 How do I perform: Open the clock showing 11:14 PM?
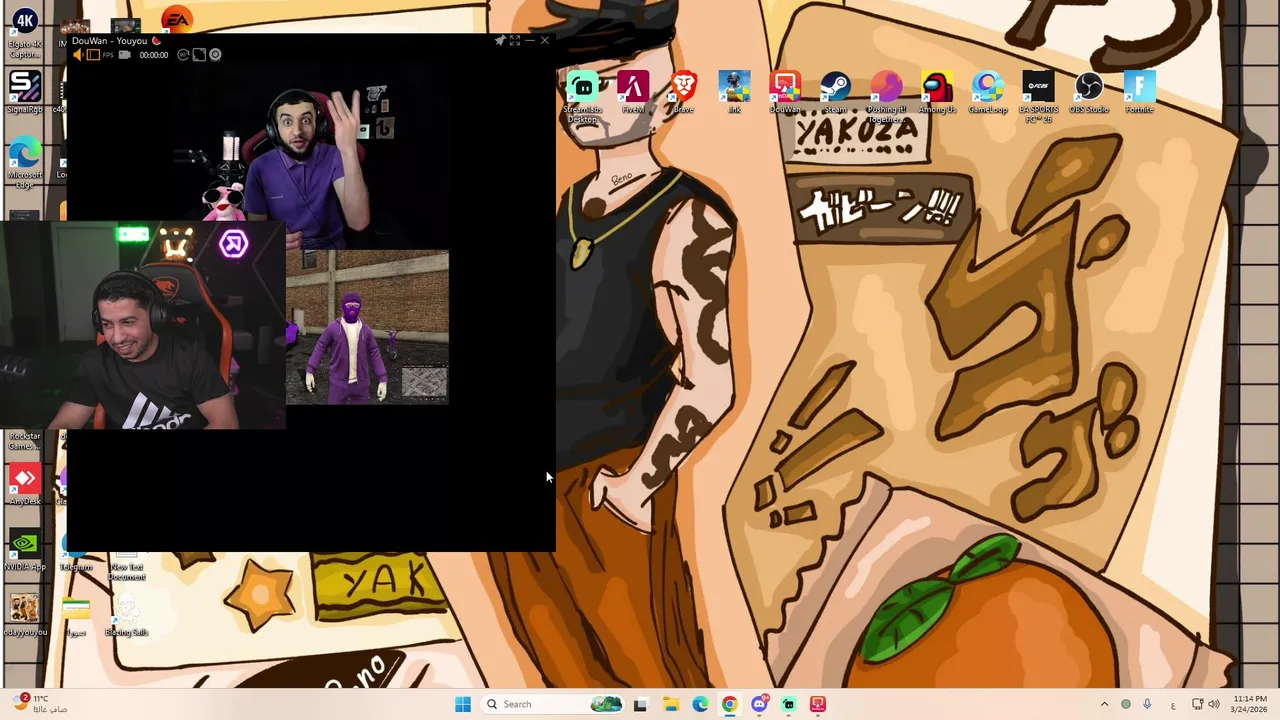1250,704
